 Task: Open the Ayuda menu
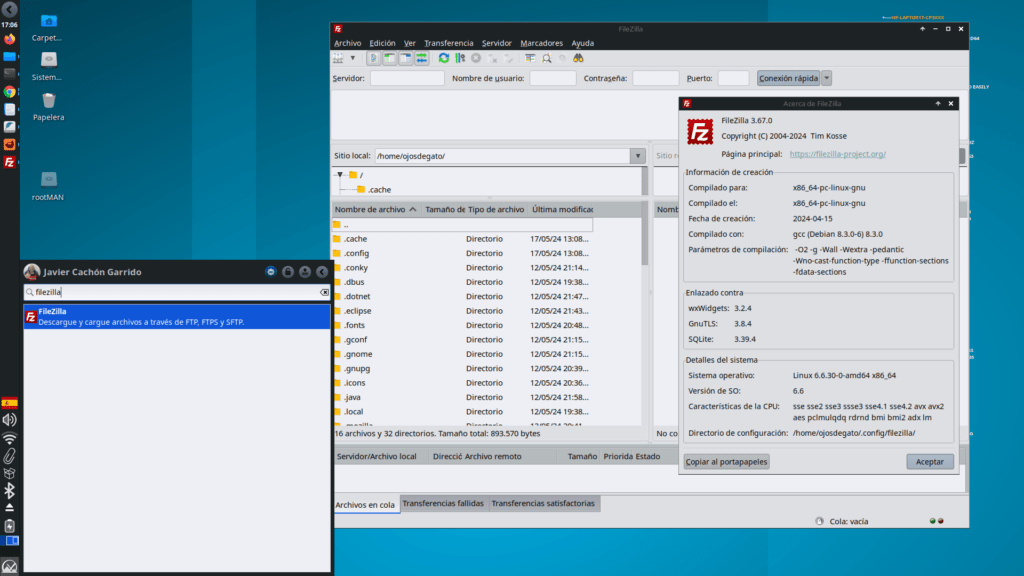(583, 43)
